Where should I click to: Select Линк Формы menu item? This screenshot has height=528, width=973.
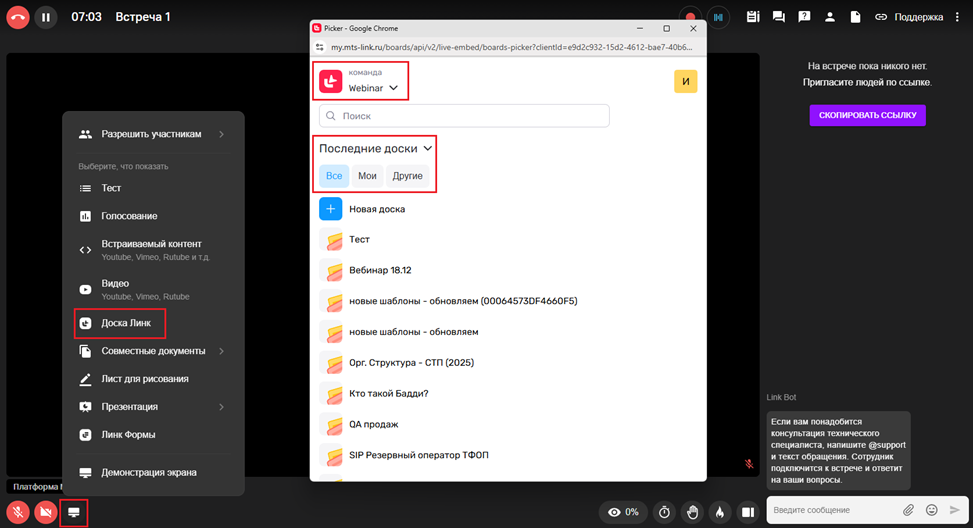[x=153, y=435]
